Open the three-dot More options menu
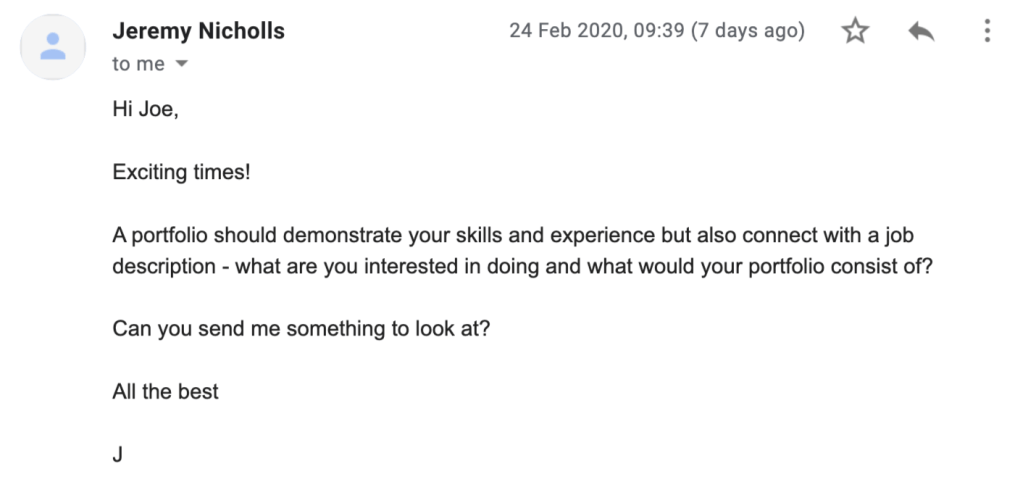 (x=987, y=32)
